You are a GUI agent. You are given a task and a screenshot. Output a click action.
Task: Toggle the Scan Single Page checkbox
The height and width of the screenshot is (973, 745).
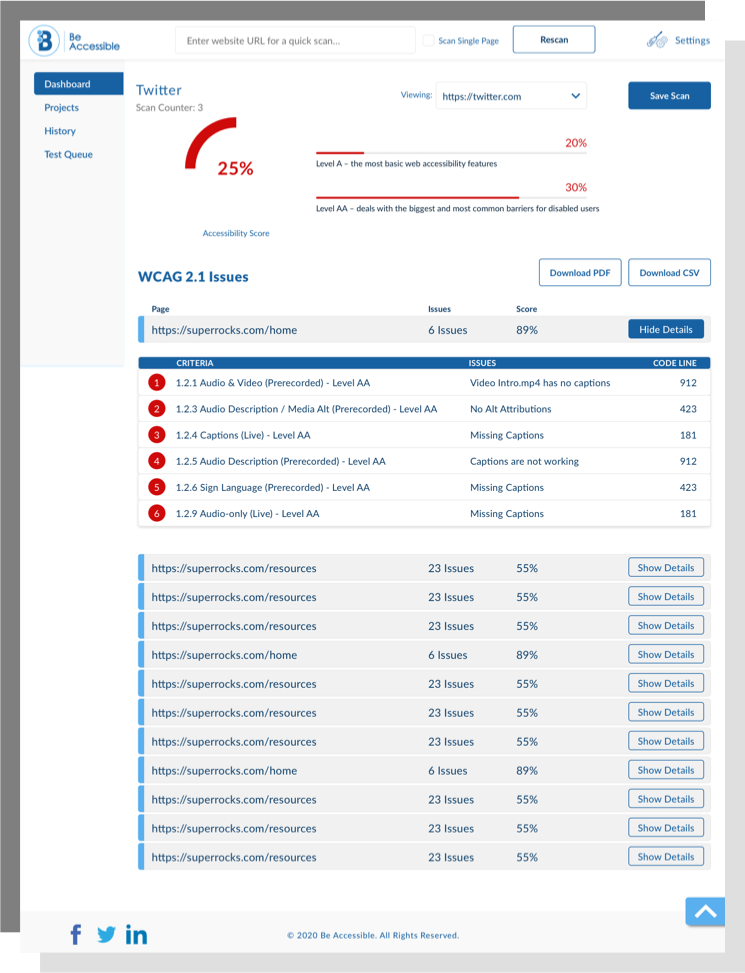[429, 40]
